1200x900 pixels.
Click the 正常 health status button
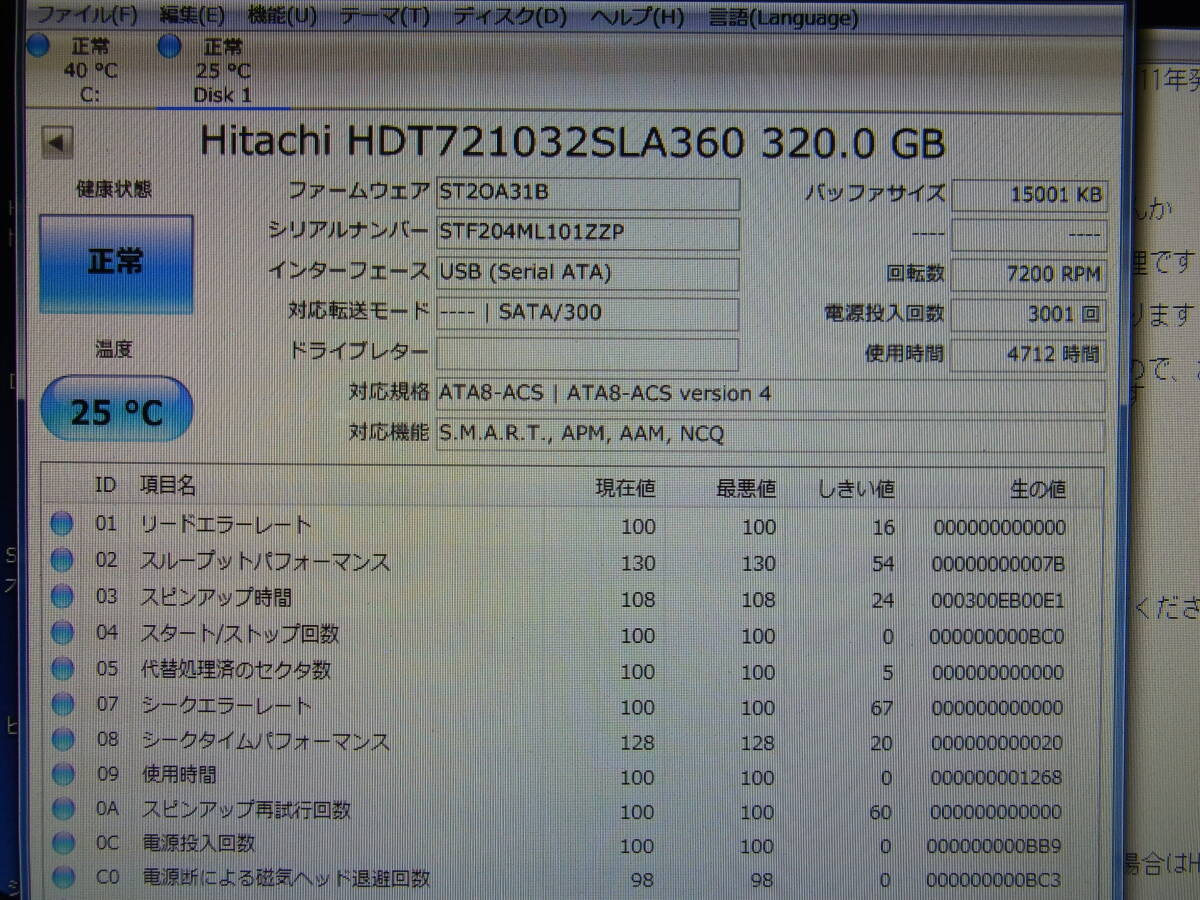tap(116, 264)
